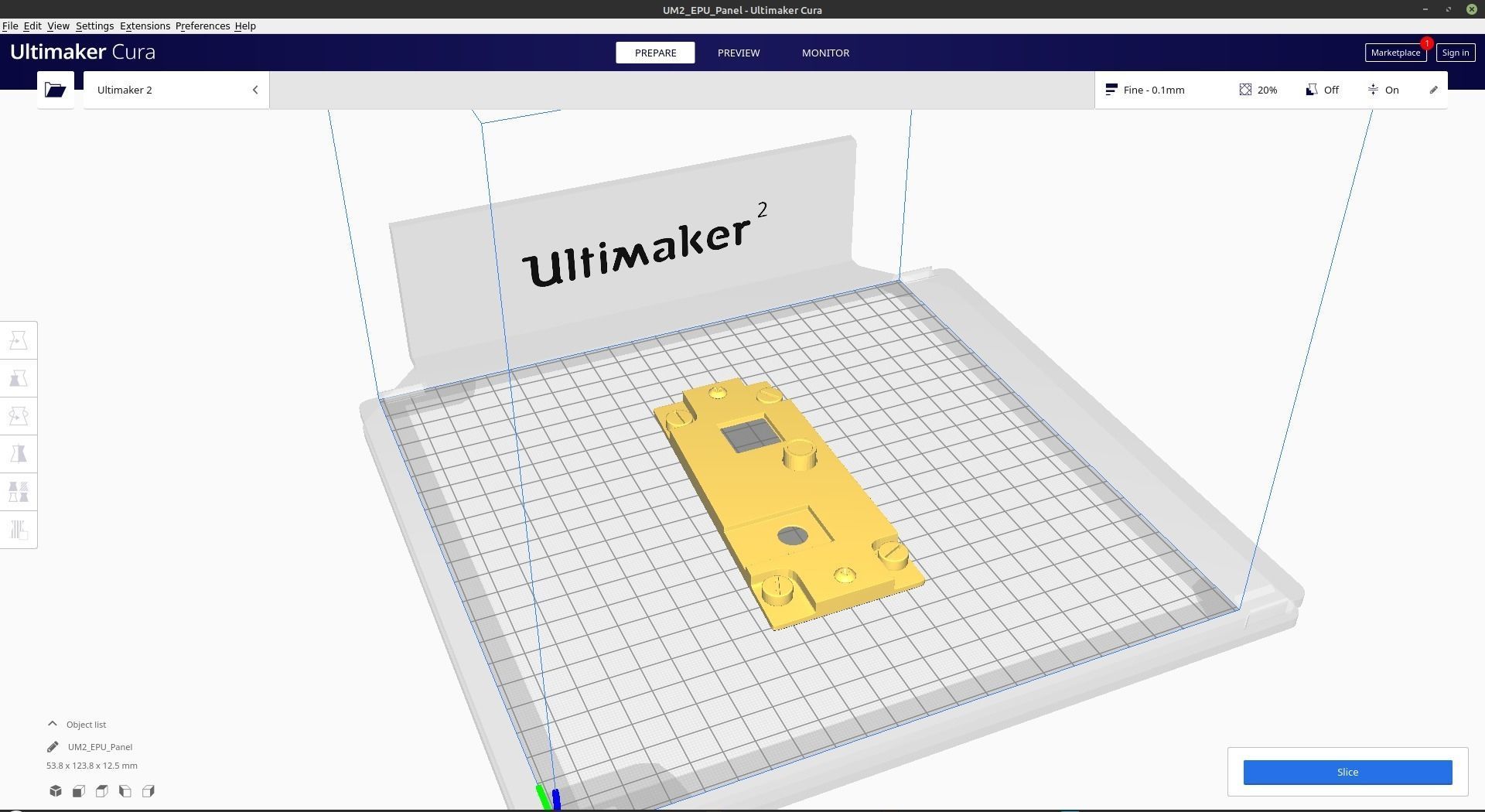1485x812 pixels.
Task: Click the pencil icon in print settings bar
Action: [1433, 90]
